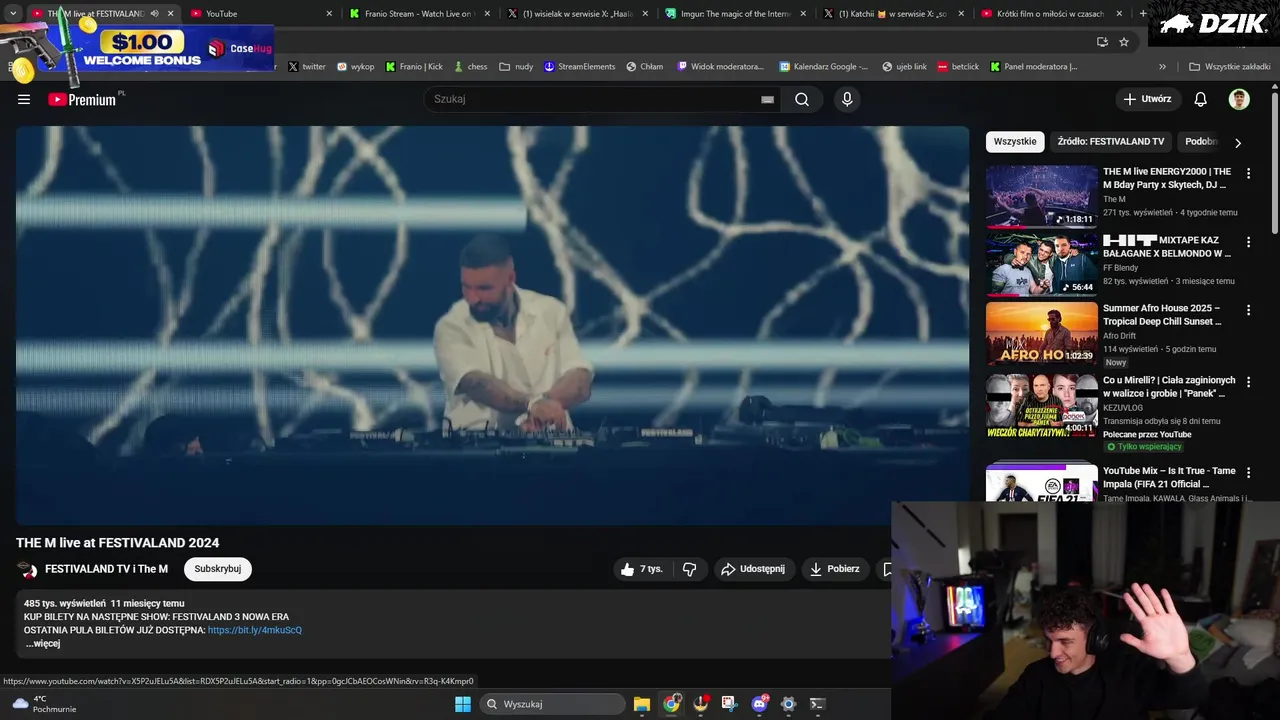Click the magnifier search button
This screenshot has width=1280, height=720.
pos(802,99)
